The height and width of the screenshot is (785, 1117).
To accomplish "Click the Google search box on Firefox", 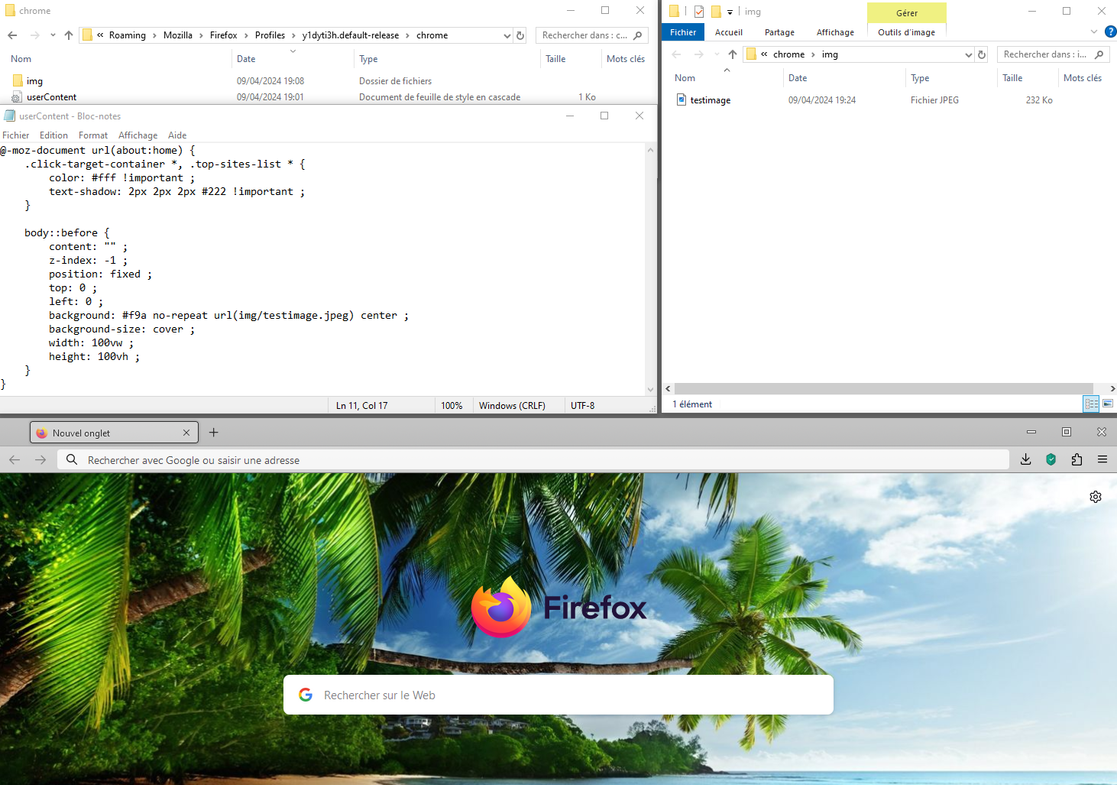I will (x=558, y=695).
